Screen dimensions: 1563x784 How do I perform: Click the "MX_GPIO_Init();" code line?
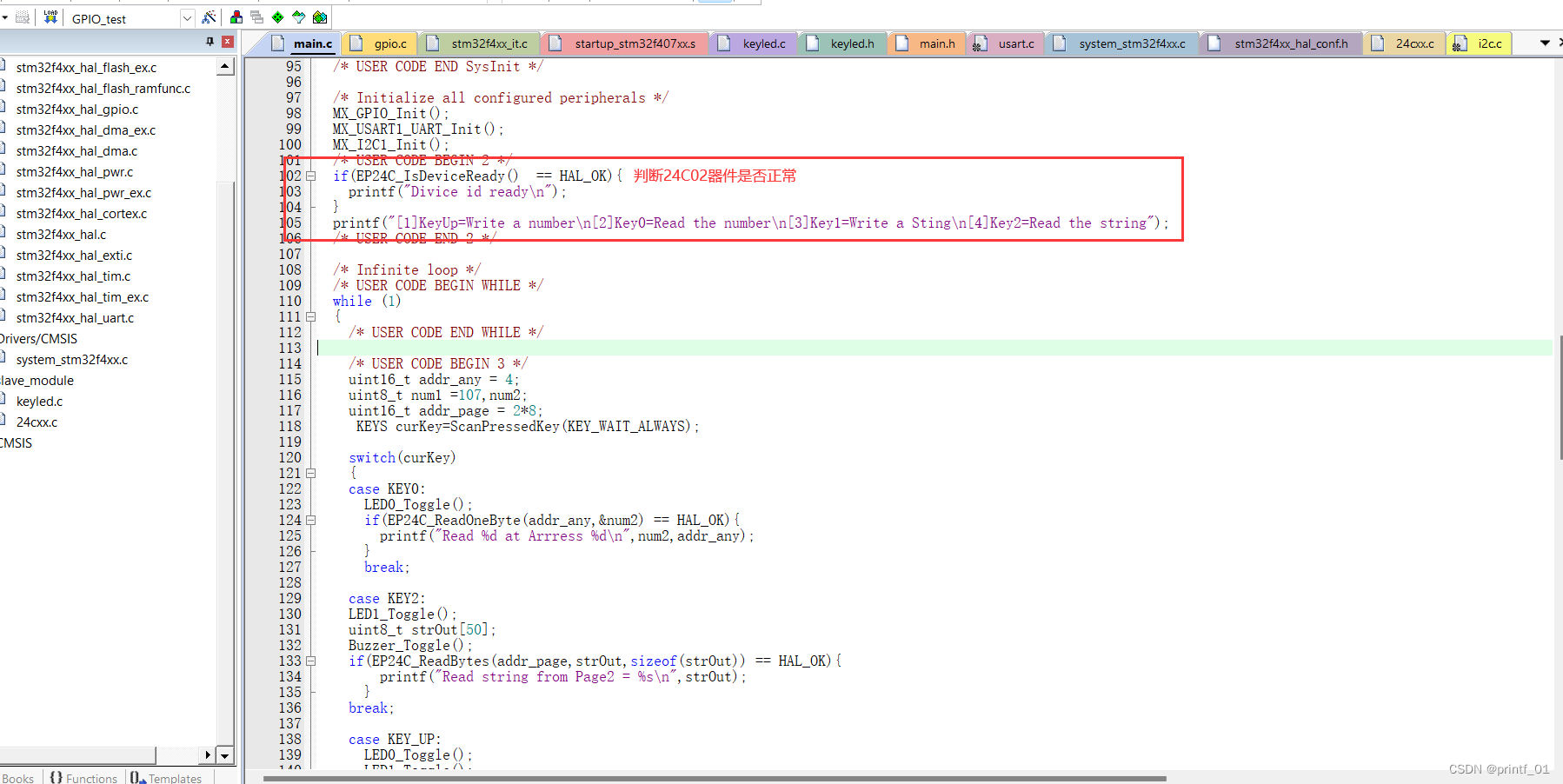point(390,113)
